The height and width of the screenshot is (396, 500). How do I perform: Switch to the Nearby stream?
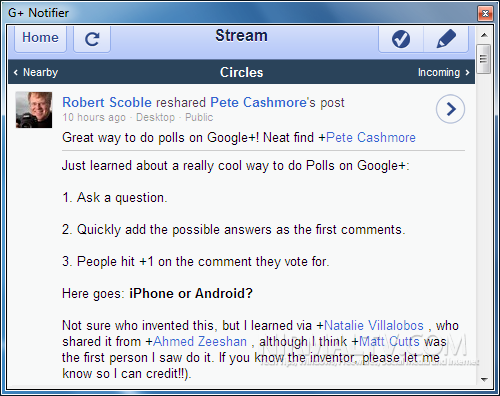[36, 72]
